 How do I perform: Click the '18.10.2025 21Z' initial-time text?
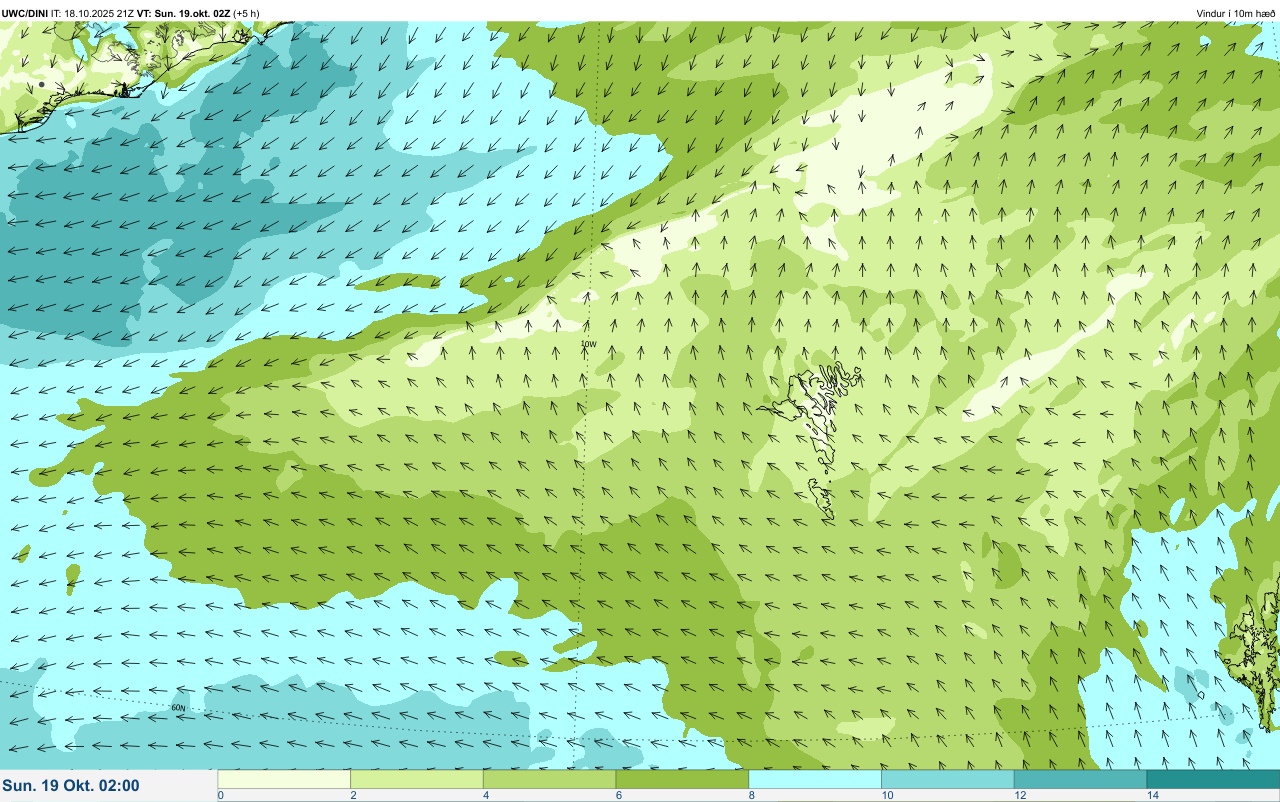pos(99,13)
